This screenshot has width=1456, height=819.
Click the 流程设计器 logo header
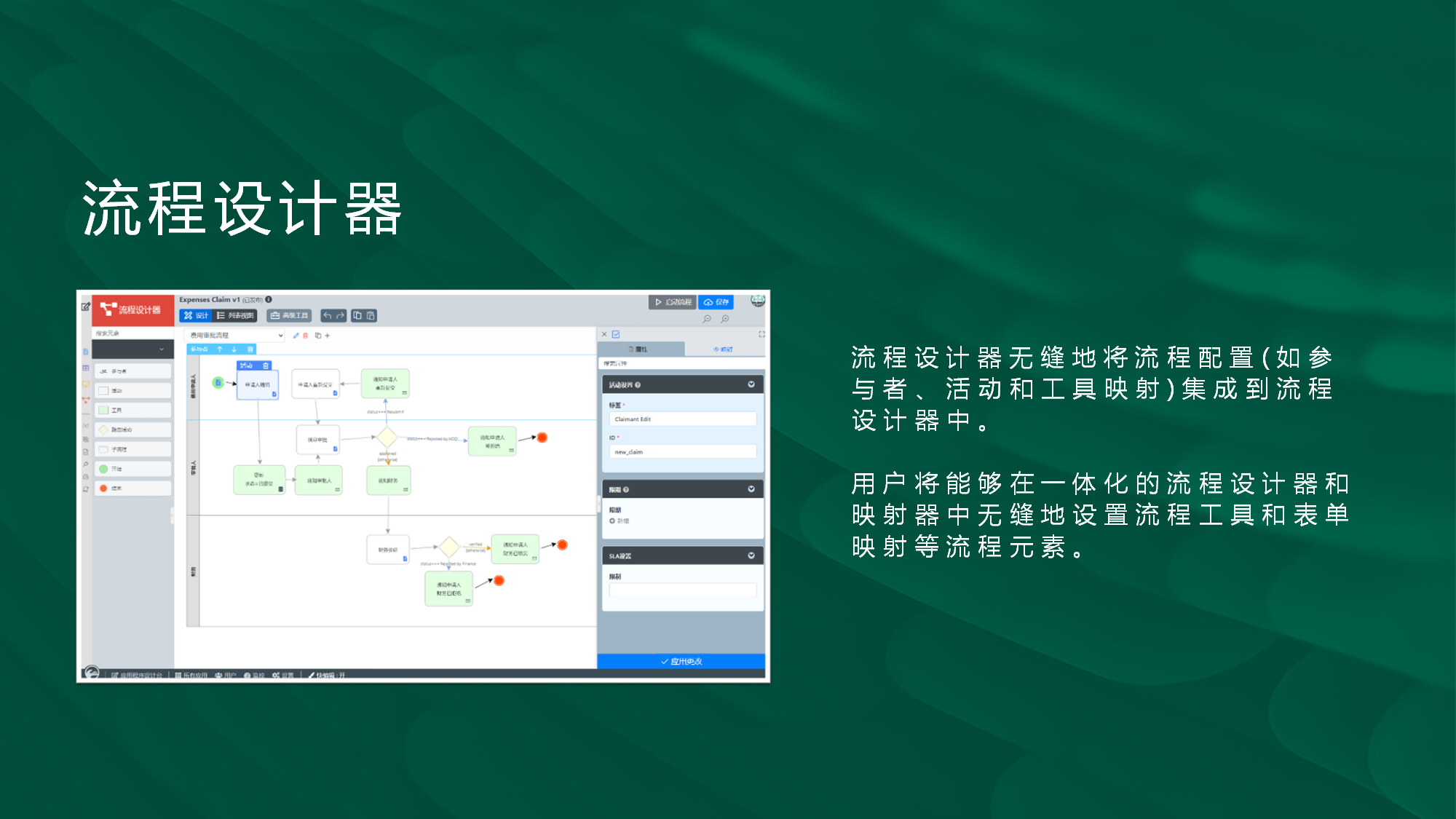pos(133,309)
